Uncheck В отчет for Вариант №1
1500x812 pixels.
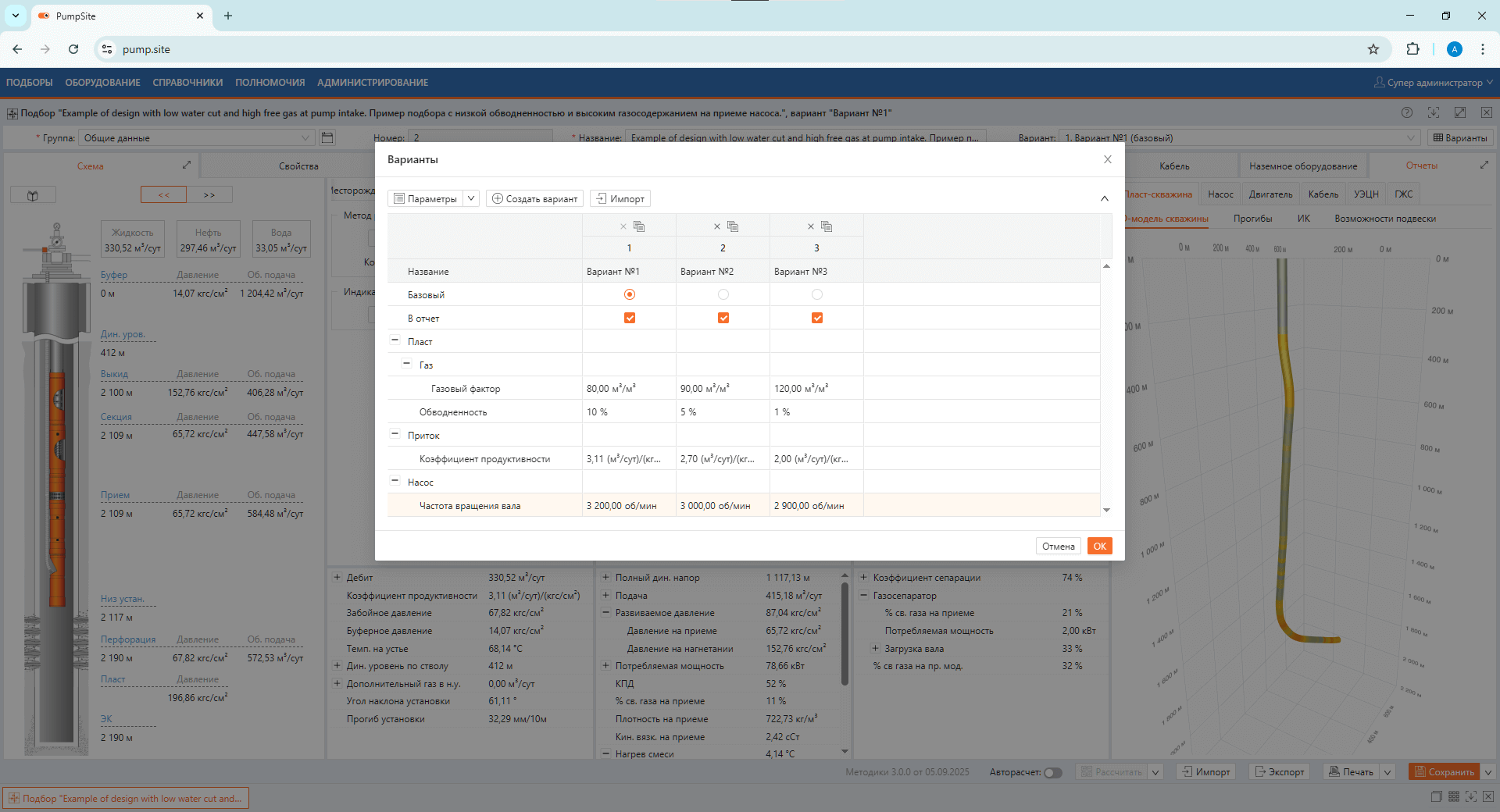630,318
